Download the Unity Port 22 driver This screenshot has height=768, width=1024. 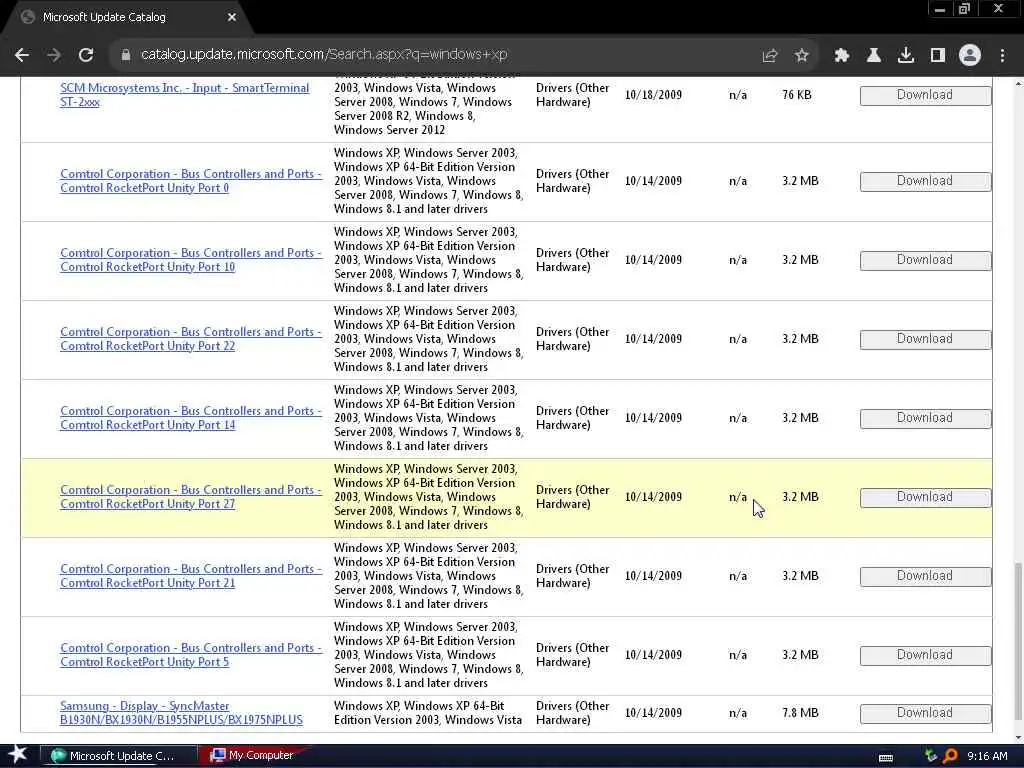coord(925,340)
